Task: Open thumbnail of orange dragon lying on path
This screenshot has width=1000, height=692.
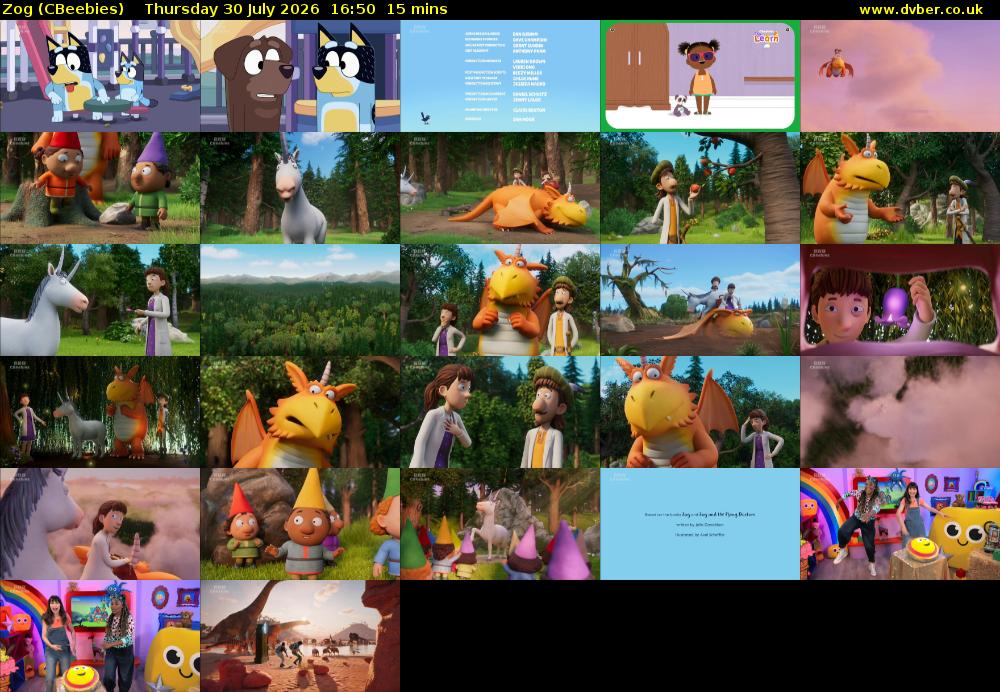Action: point(500,188)
